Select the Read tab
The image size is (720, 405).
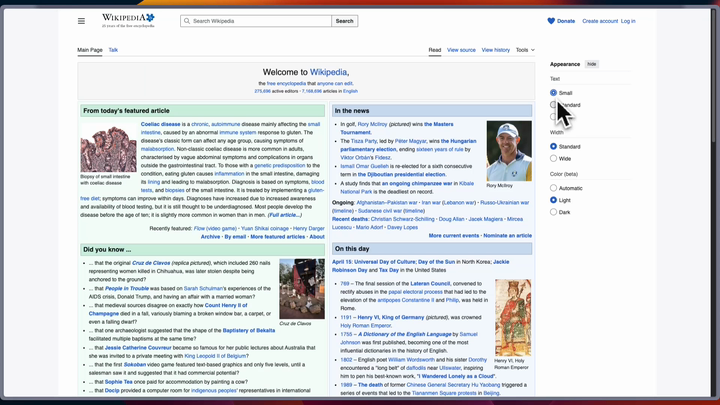[x=435, y=50]
